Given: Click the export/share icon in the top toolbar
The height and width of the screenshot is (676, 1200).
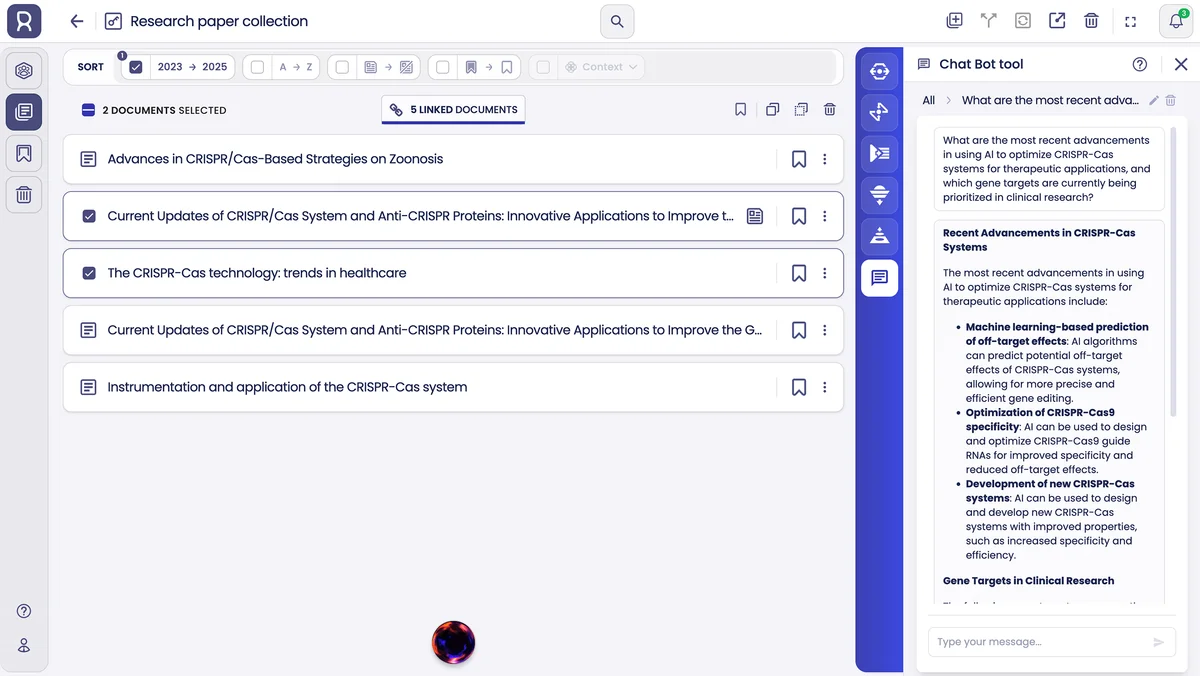Looking at the screenshot, I should click(1057, 20).
